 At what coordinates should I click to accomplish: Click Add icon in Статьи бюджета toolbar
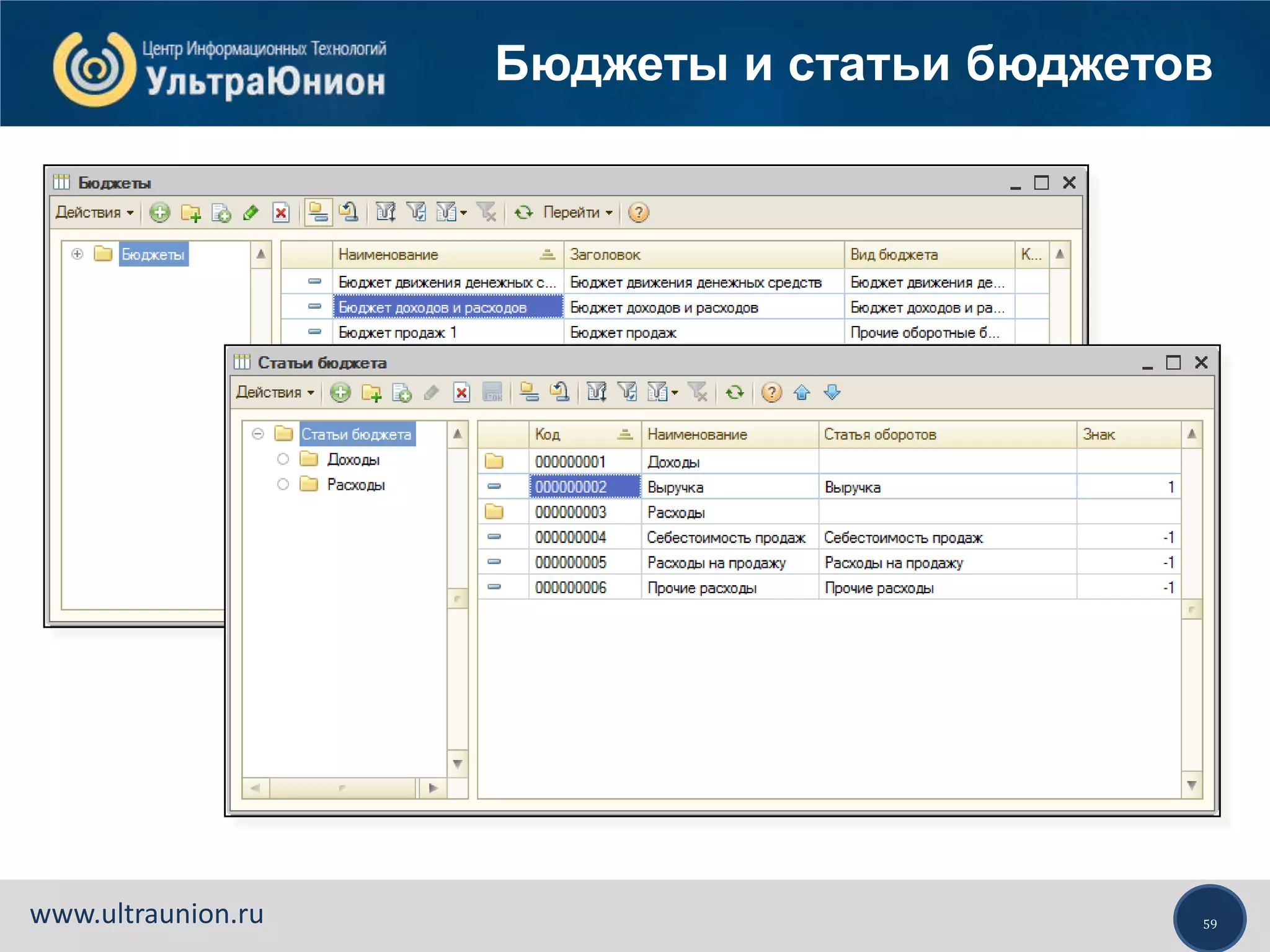click(340, 392)
